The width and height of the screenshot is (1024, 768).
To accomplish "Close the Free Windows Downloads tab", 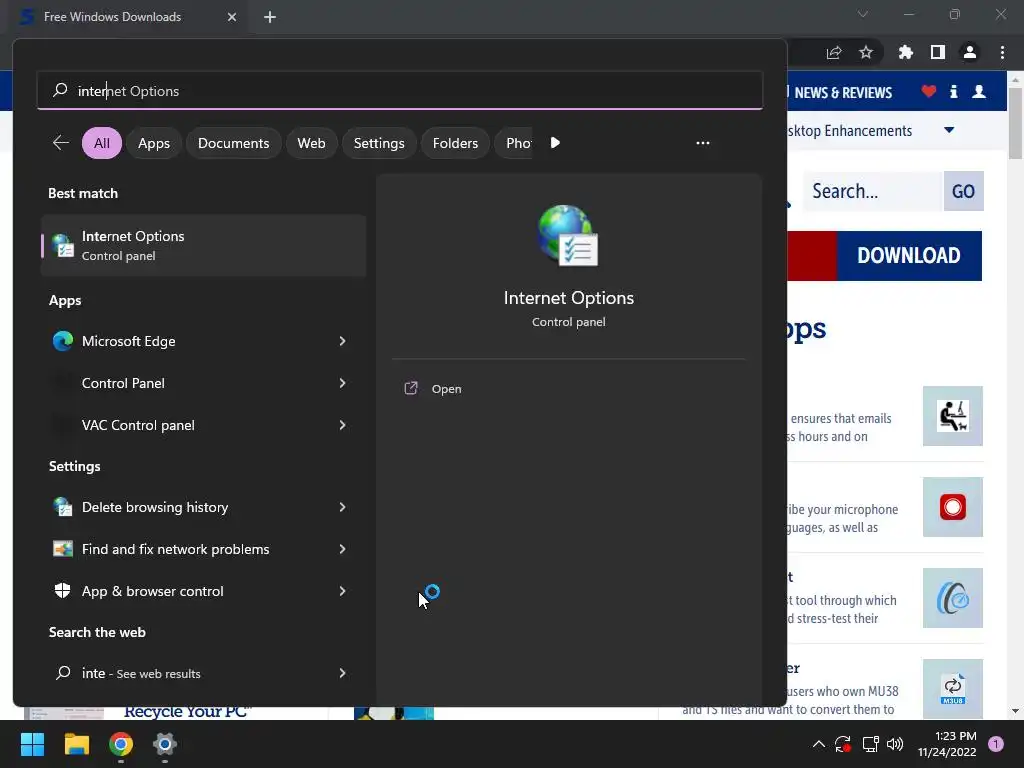I will click(232, 17).
